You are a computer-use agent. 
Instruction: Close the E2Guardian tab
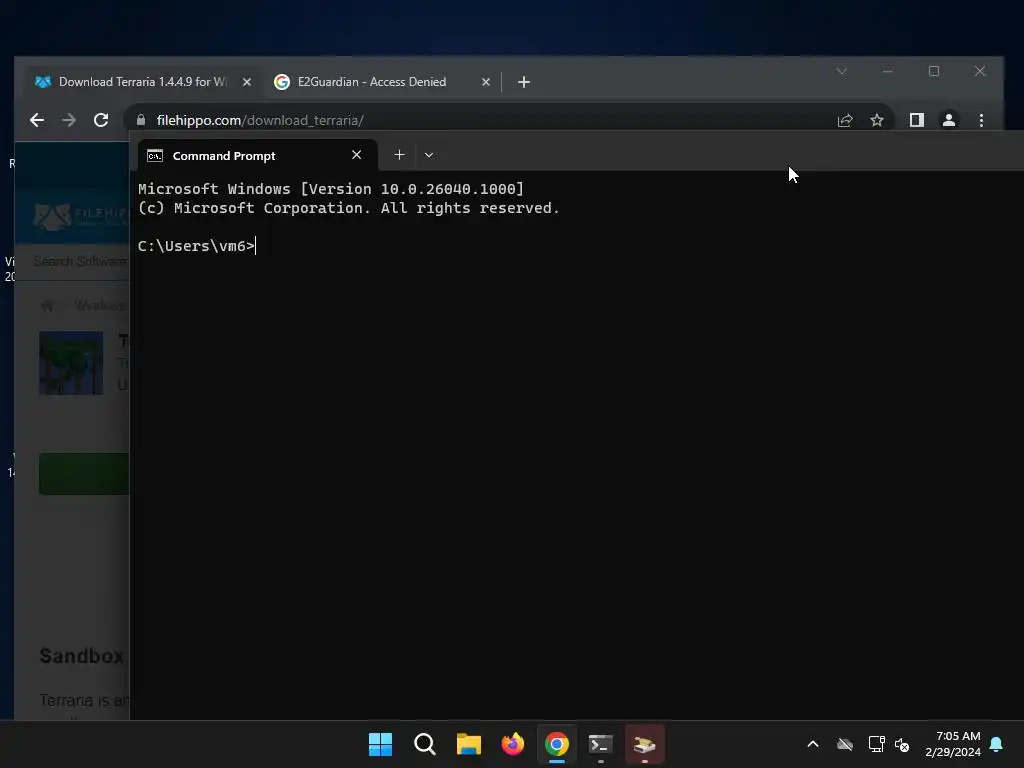pos(486,82)
